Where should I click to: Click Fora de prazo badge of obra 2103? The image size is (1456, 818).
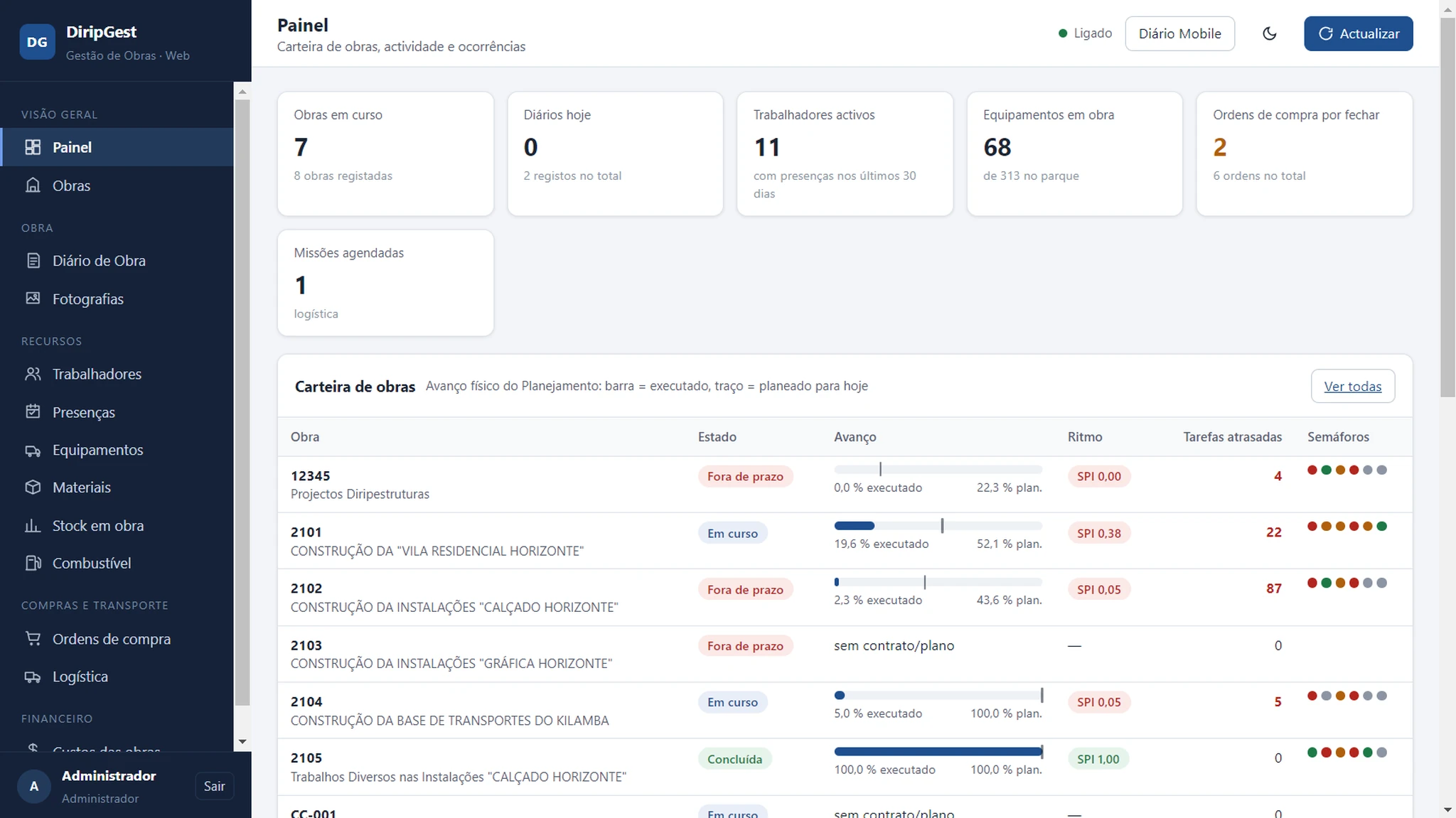click(745, 646)
